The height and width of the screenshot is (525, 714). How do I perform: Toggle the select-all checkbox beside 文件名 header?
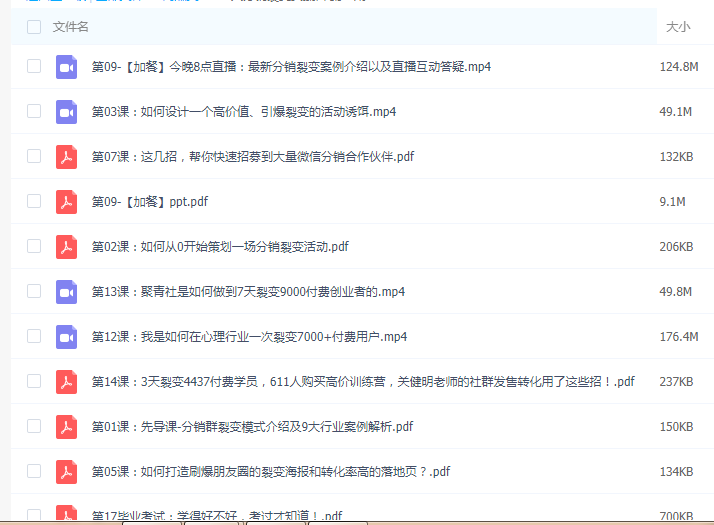pos(34,27)
